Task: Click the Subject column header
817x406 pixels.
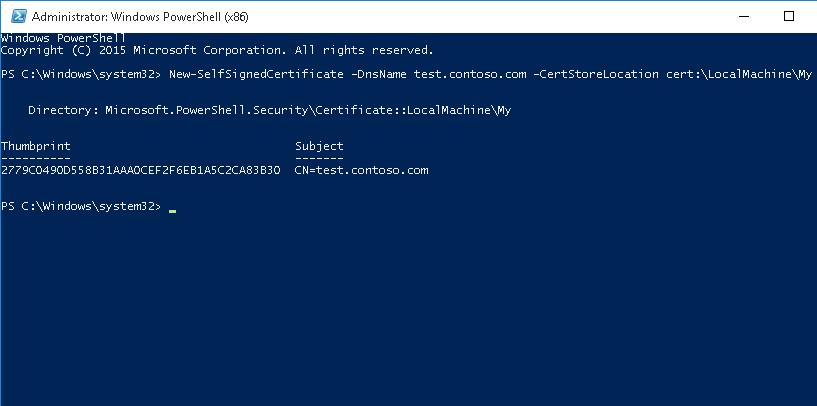Action: coord(319,146)
